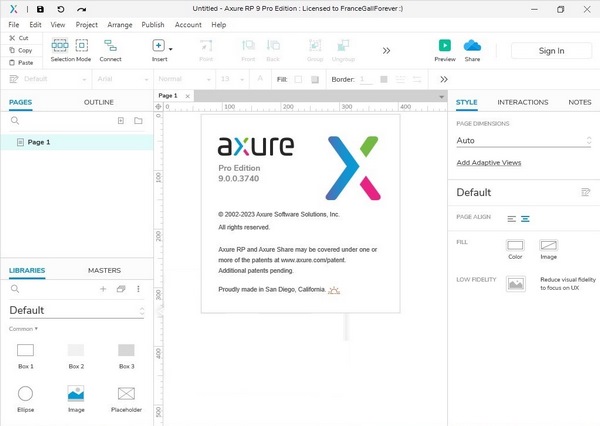
Task: Switch to the Masters tab
Action: coord(104,270)
